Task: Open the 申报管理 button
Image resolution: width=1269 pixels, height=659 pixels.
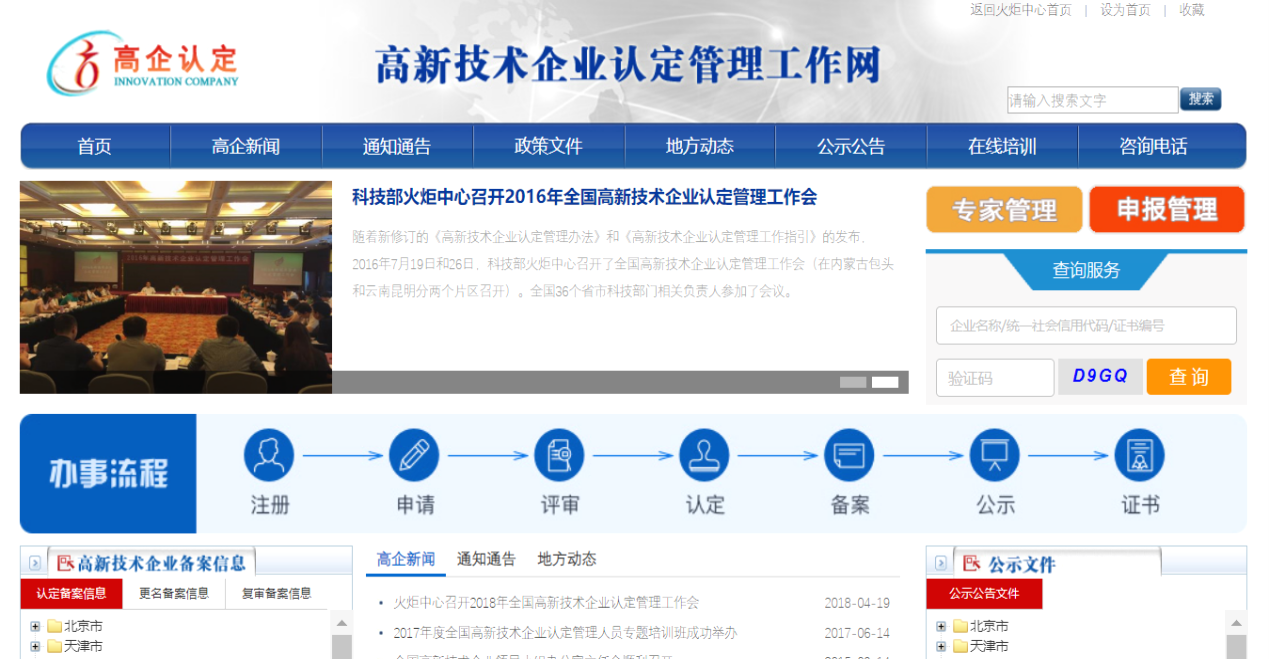Action: (1166, 210)
